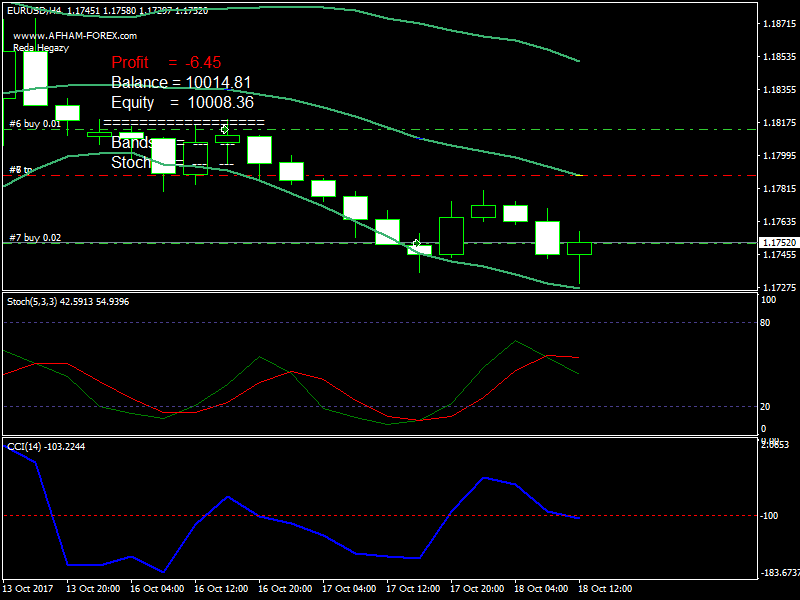800x600 pixels.
Task: Click the CCI -100 level label
Action: [772, 516]
